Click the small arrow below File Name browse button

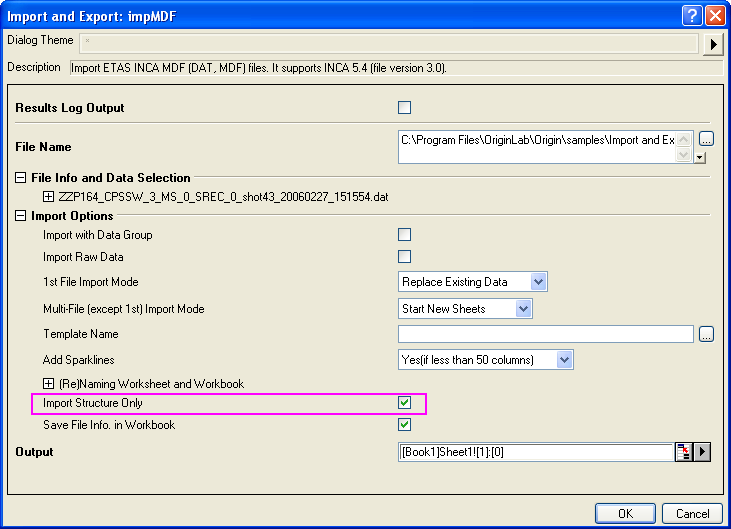[x=700, y=157]
